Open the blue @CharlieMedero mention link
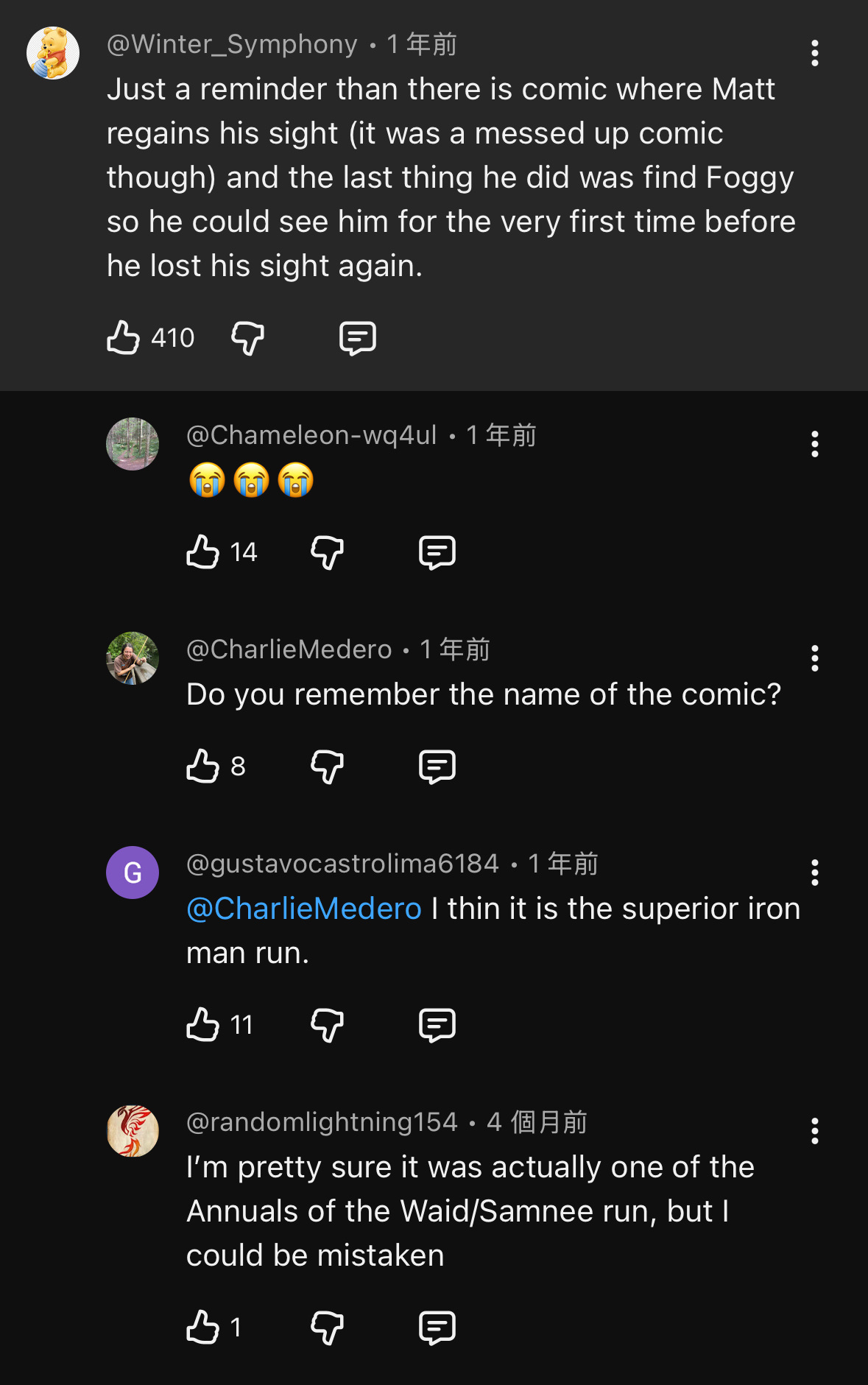 (x=304, y=909)
